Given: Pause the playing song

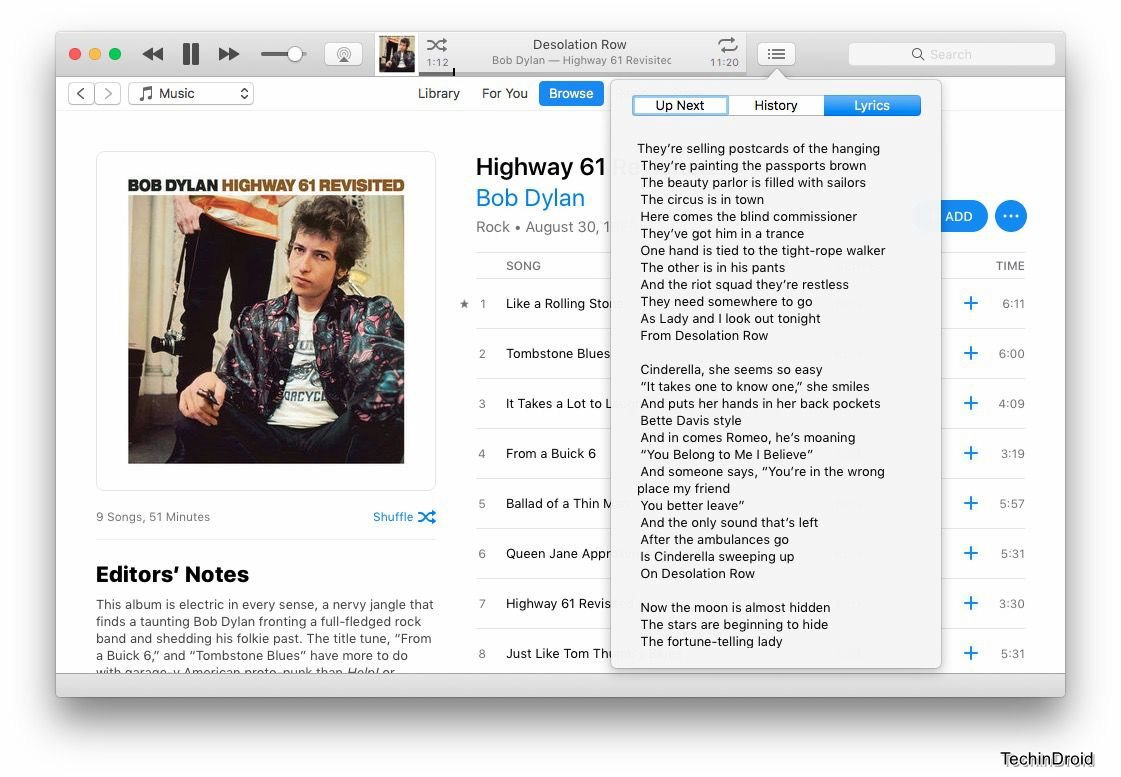Looking at the screenshot, I should point(191,54).
